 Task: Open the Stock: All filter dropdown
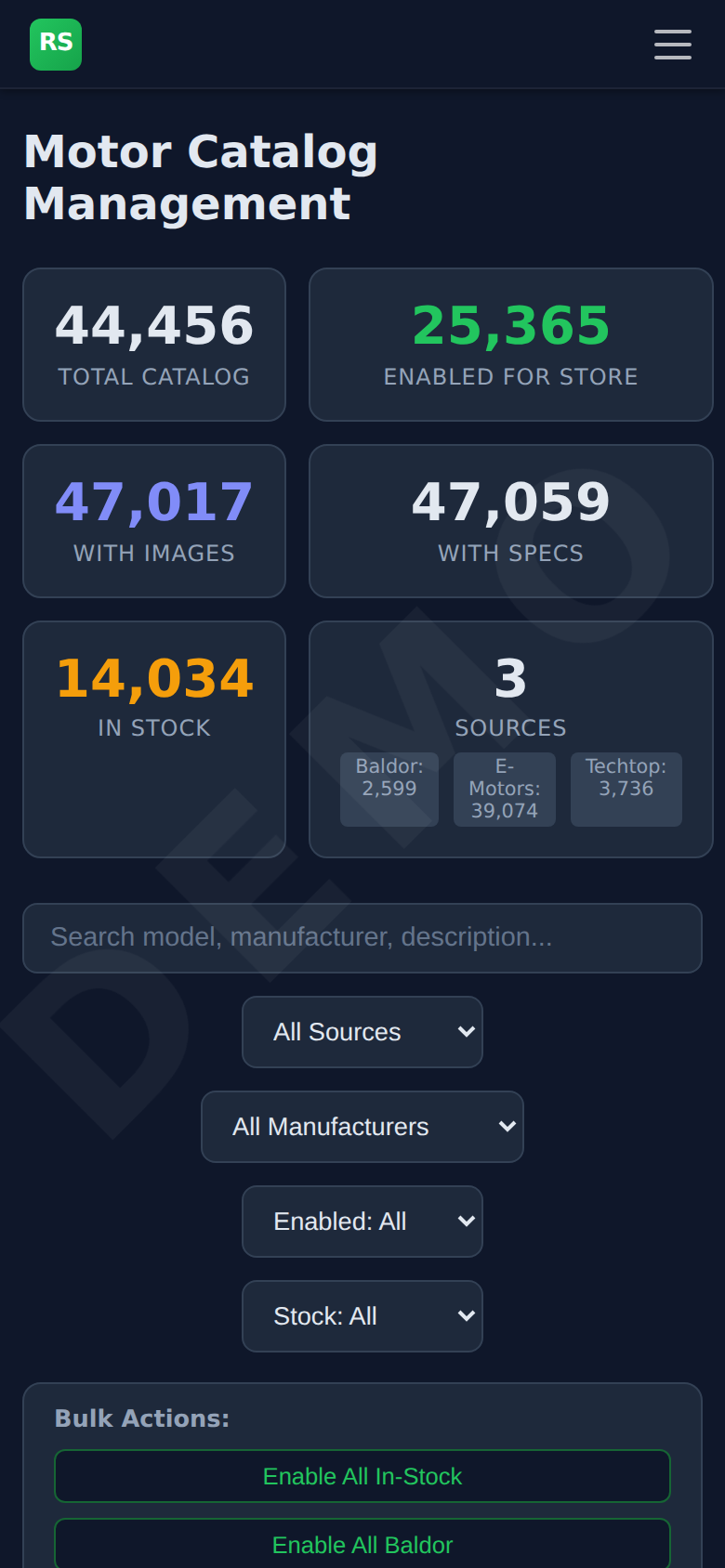click(362, 1316)
